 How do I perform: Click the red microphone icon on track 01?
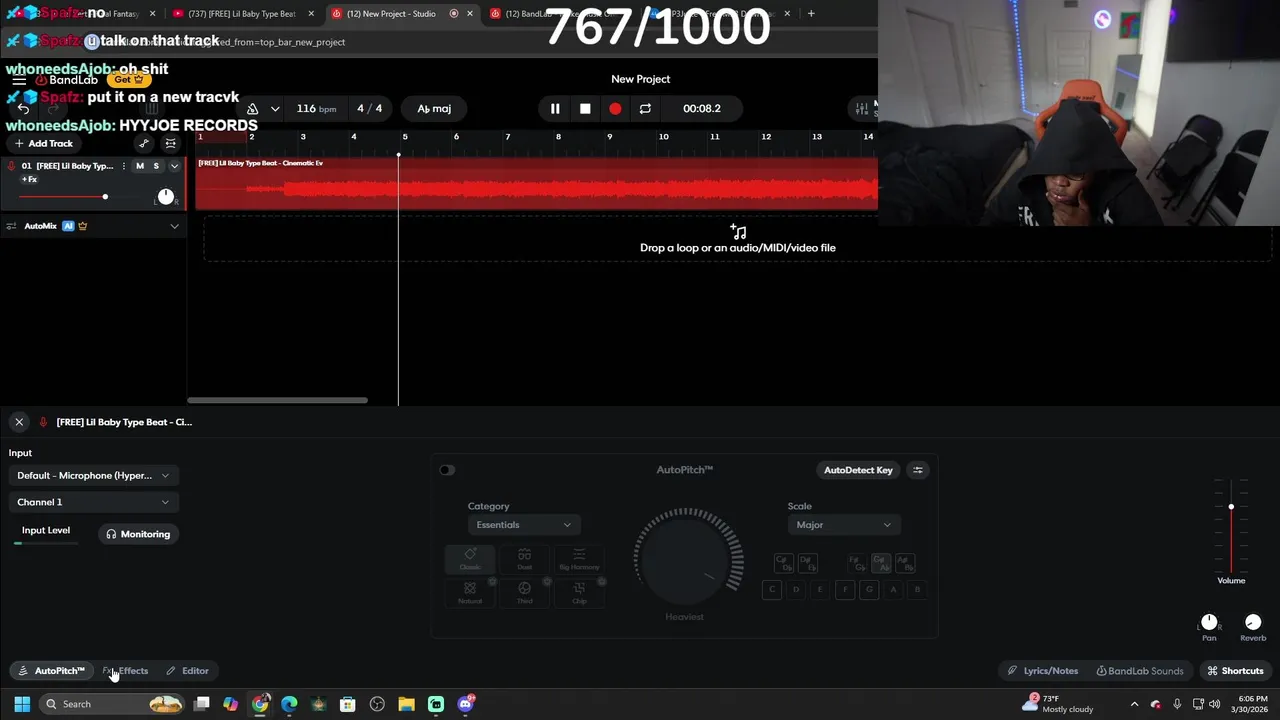pos(11,166)
